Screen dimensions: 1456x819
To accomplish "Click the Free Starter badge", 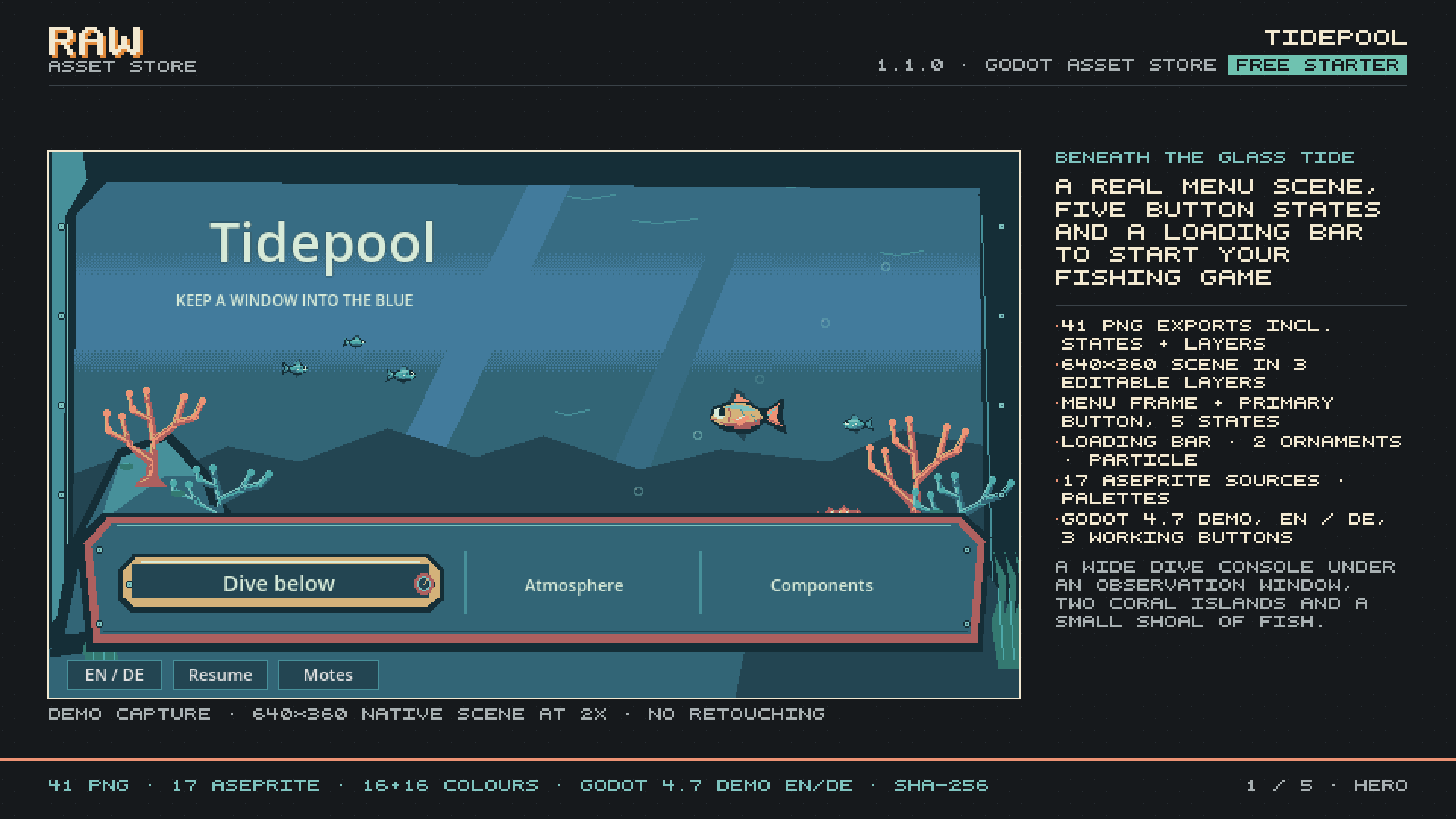I will pyautogui.click(x=1317, y=65).
